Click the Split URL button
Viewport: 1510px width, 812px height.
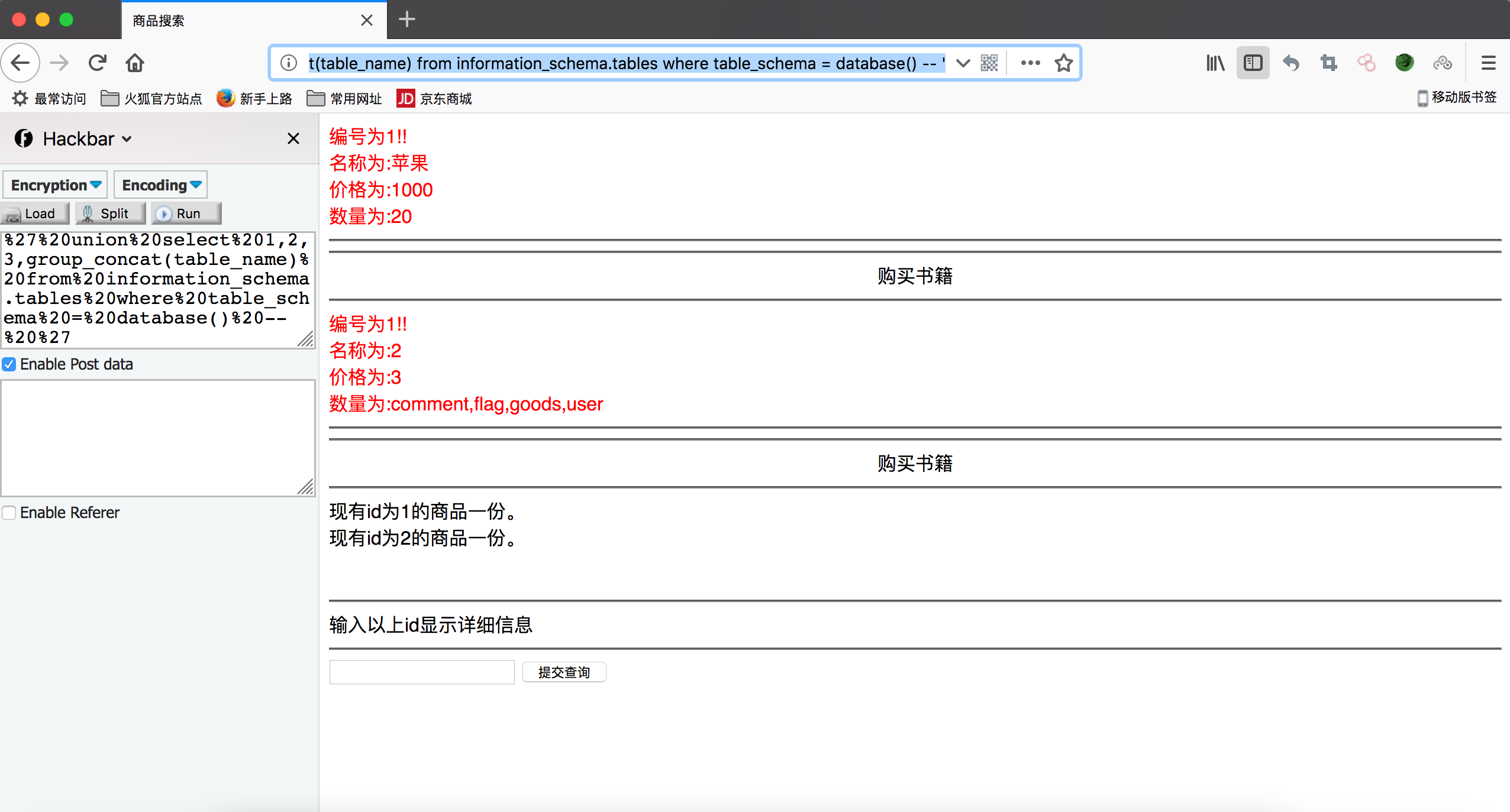111,213
